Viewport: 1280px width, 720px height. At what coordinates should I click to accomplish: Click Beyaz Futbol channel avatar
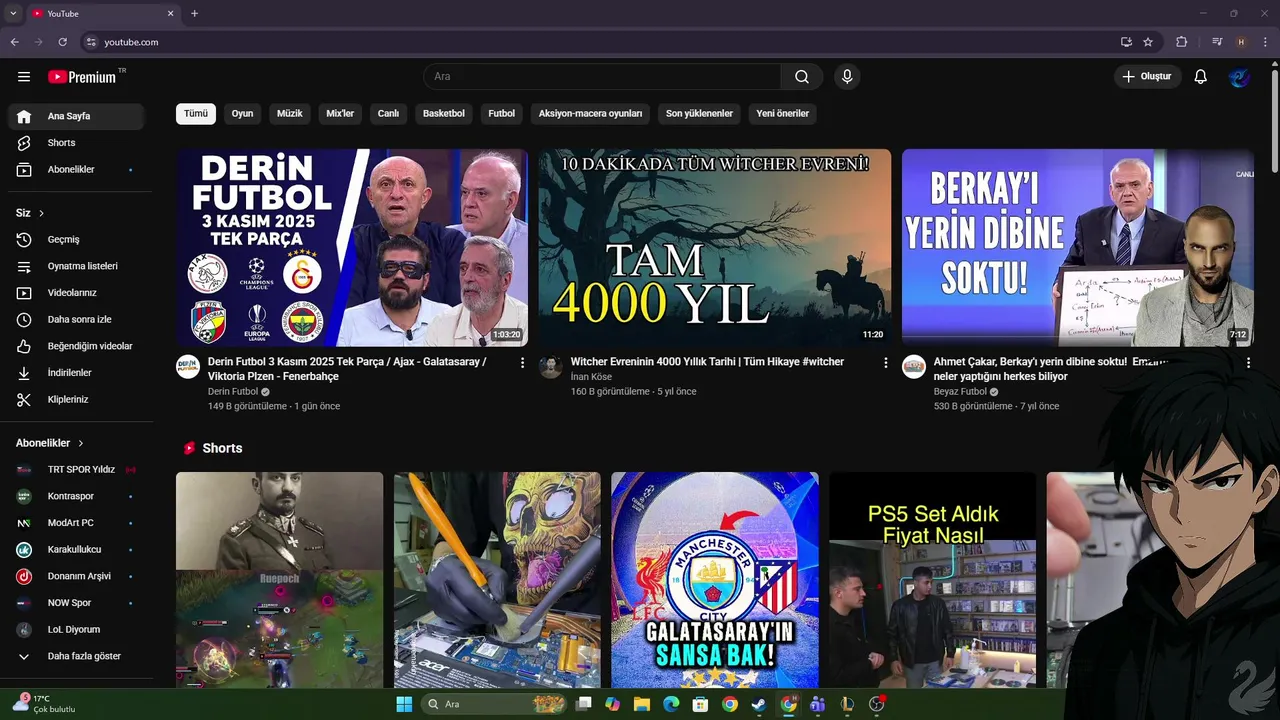click(x=914, y=367)
